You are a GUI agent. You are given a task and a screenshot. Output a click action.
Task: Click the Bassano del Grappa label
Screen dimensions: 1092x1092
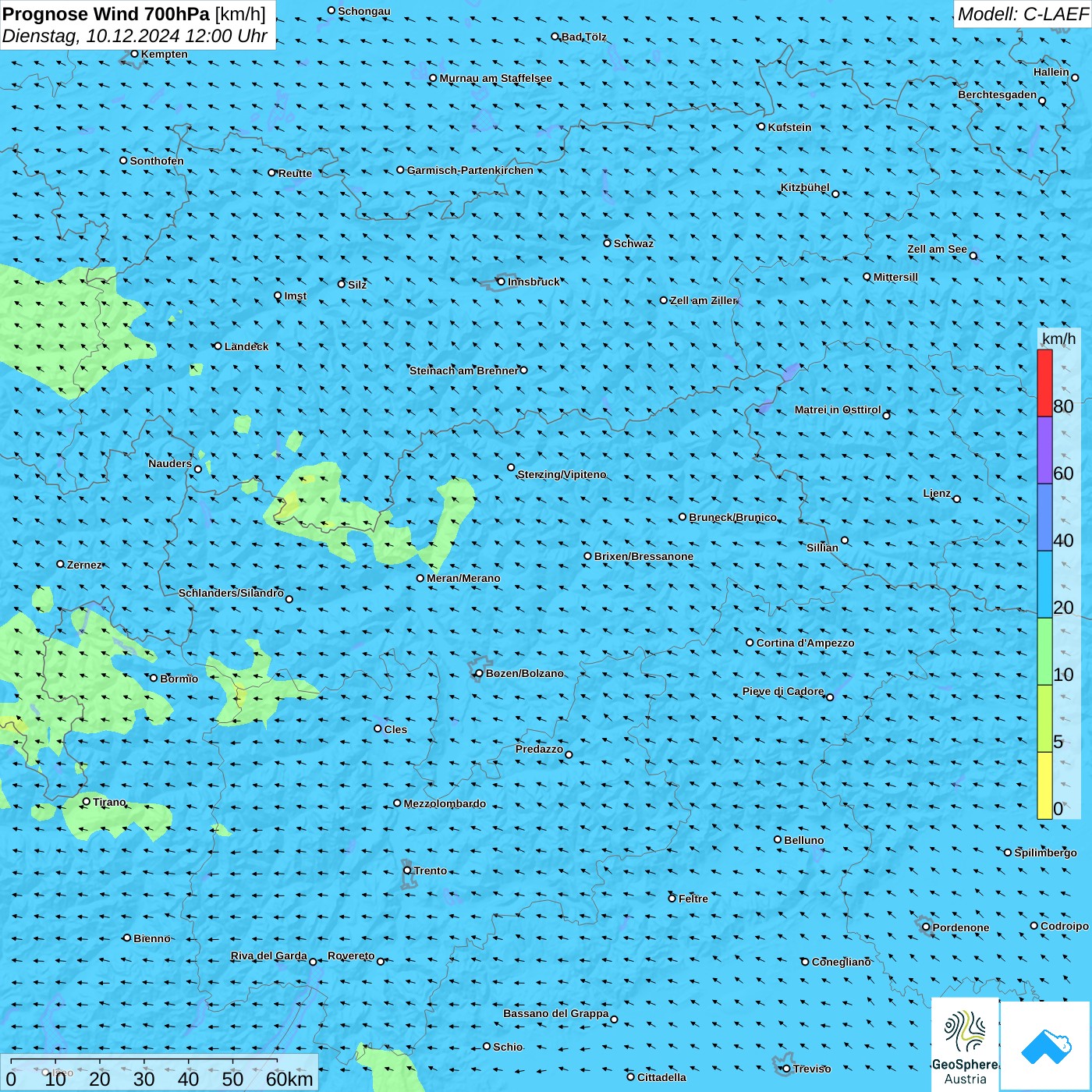coord(555,1013)
